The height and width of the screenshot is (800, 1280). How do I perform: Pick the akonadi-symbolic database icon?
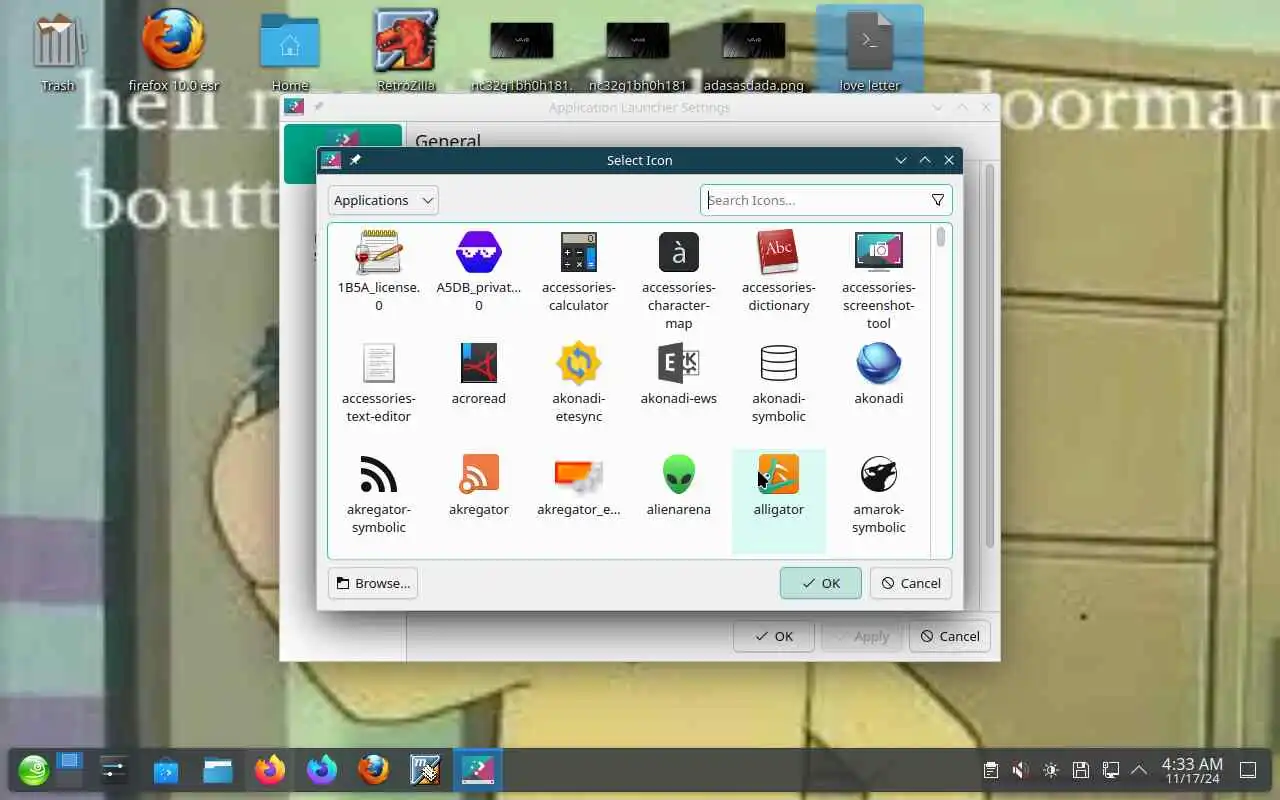[x=779, y=381]
